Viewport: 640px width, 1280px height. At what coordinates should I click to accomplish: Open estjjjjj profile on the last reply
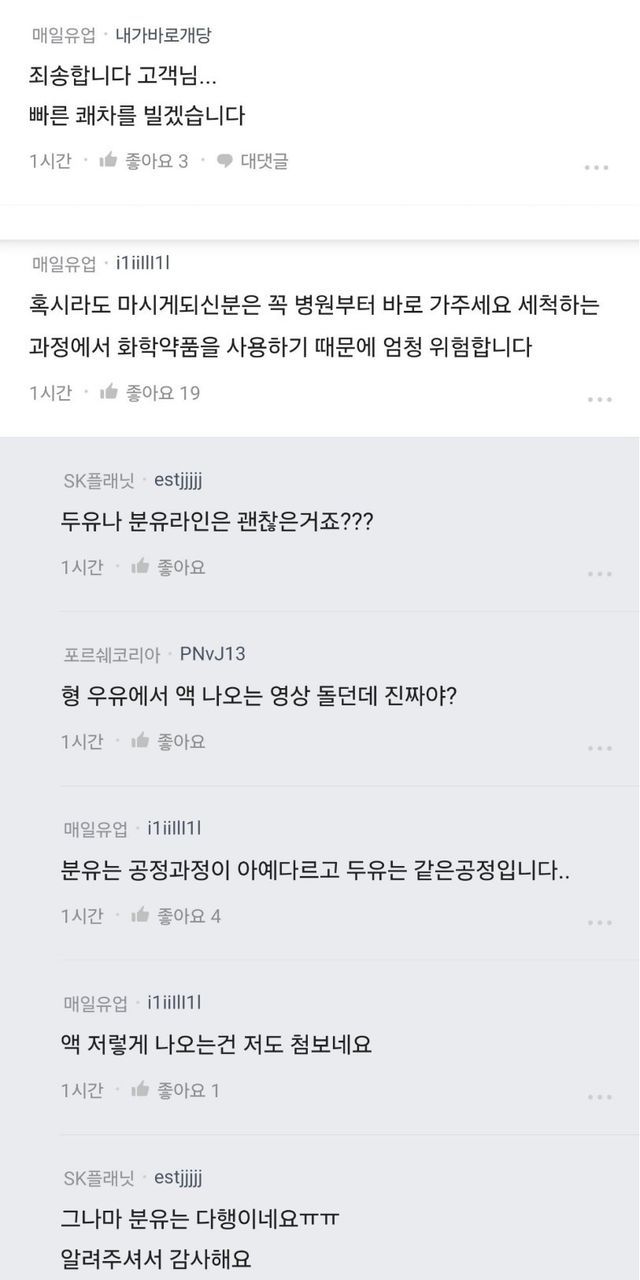(178, 1177)
